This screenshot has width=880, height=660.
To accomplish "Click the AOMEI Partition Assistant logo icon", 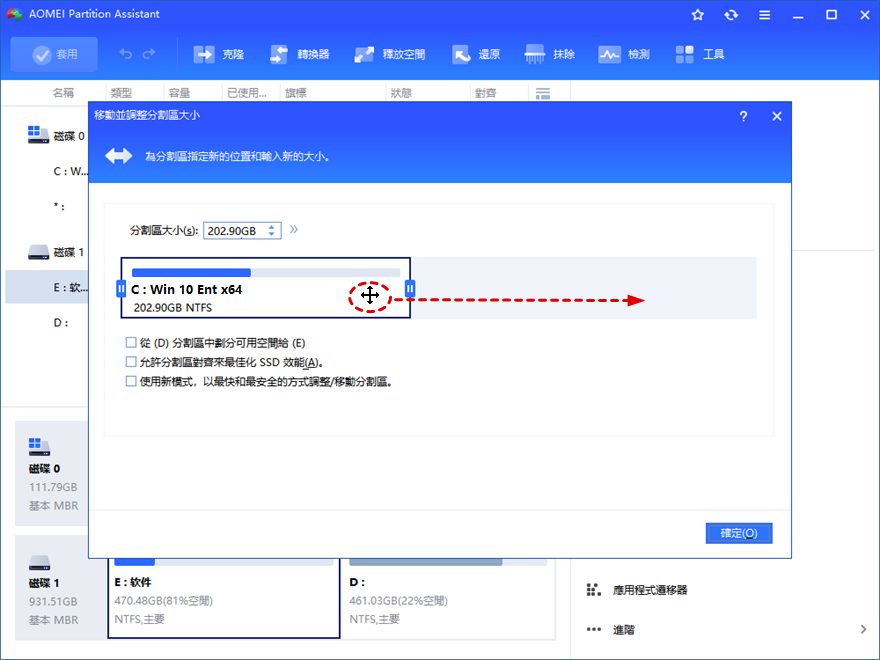I will pyautogui.click(x=14, y=14).
